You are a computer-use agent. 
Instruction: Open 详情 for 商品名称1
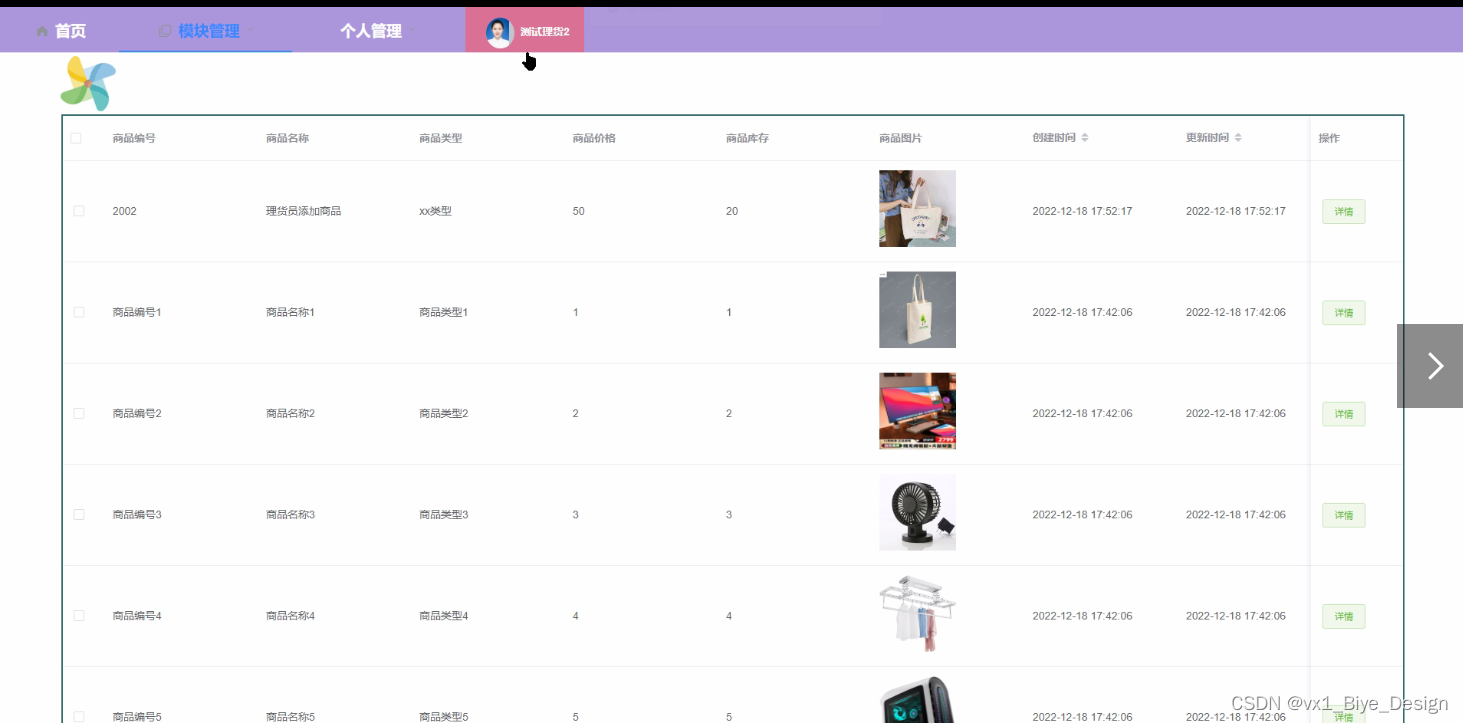coord(1343,313)
